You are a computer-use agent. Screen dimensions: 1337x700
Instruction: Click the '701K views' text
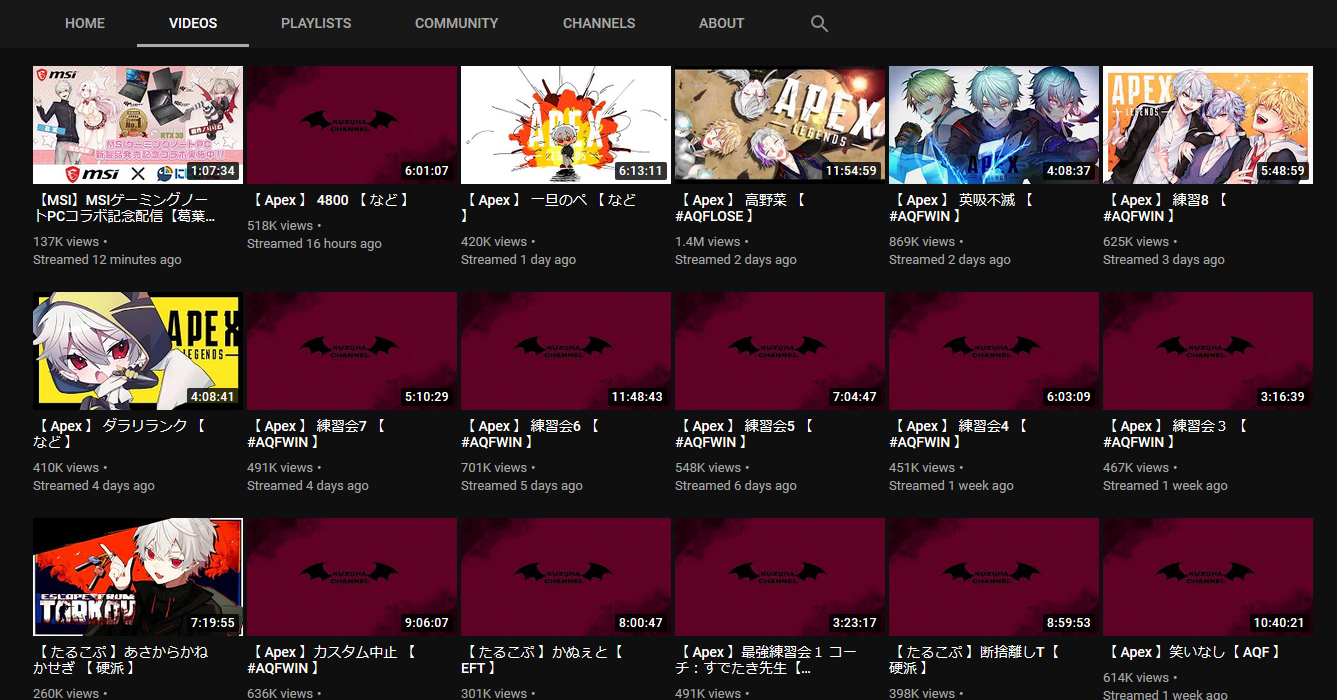coord(494,468)
